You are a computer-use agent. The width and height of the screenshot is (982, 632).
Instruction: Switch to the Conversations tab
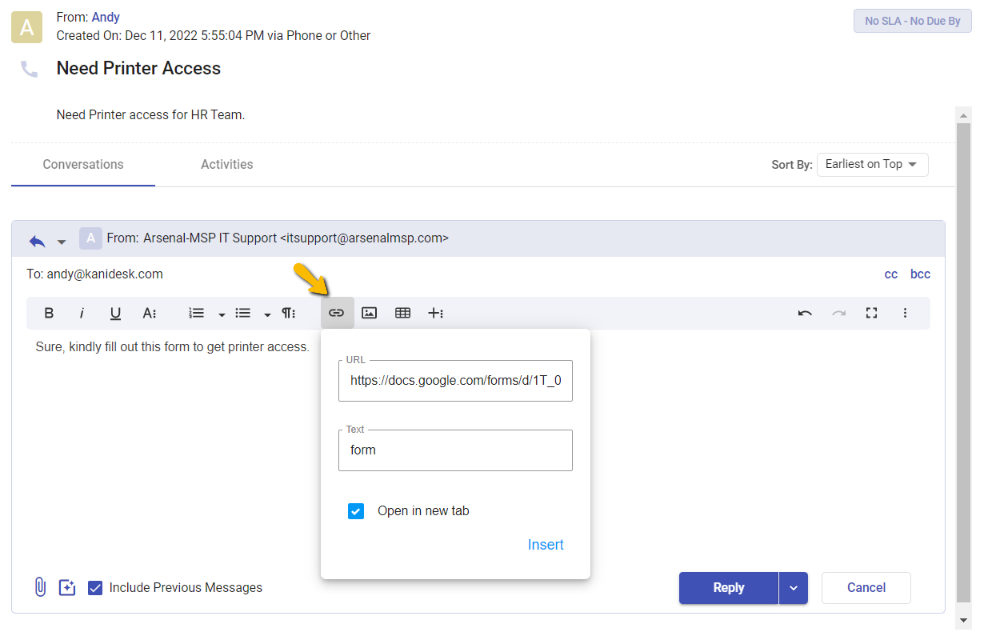pyautogui.click(x=83, y=165)
